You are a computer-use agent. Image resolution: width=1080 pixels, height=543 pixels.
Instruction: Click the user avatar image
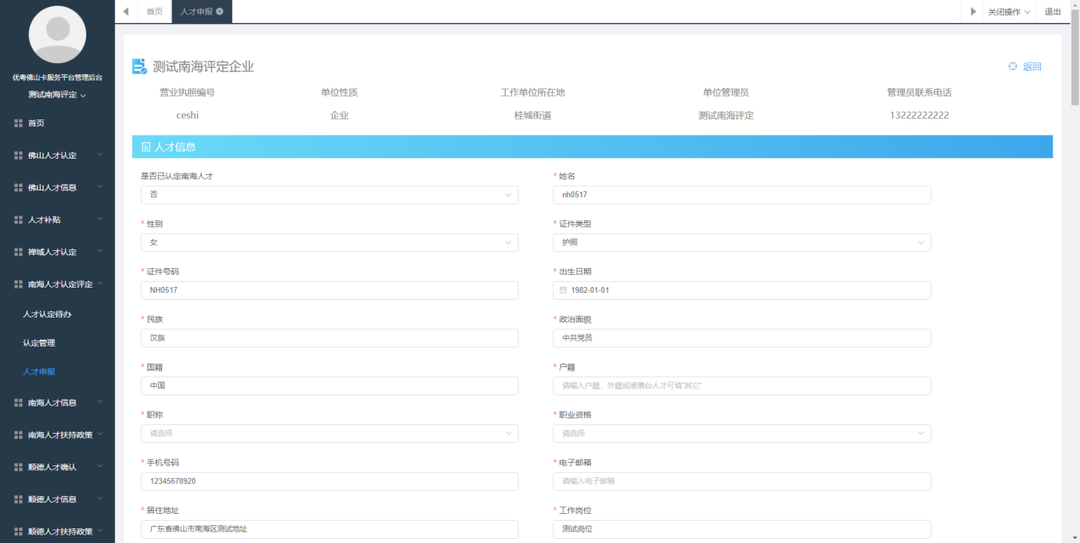[x=57, y=34]
